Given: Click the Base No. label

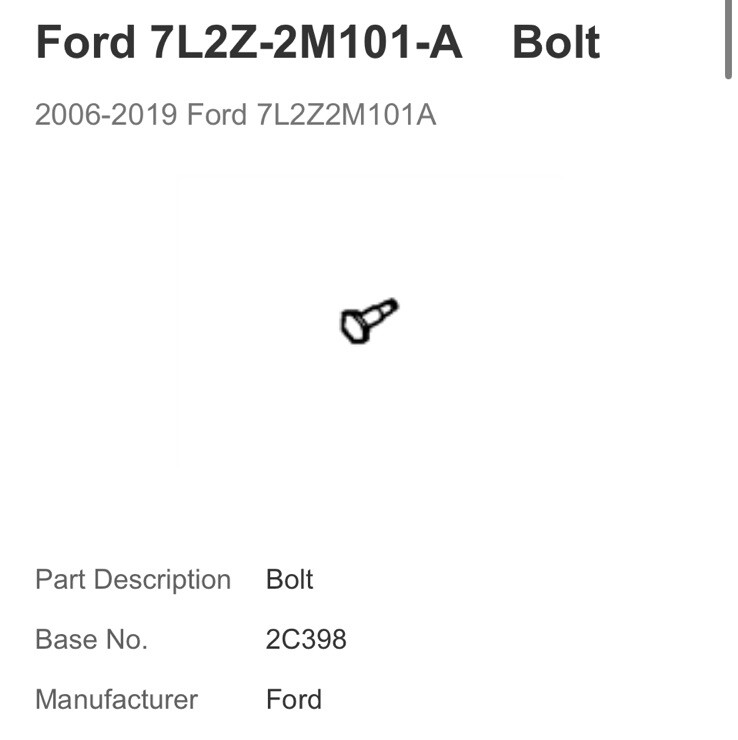Looking at the screenshot, I should click(91, 640).
